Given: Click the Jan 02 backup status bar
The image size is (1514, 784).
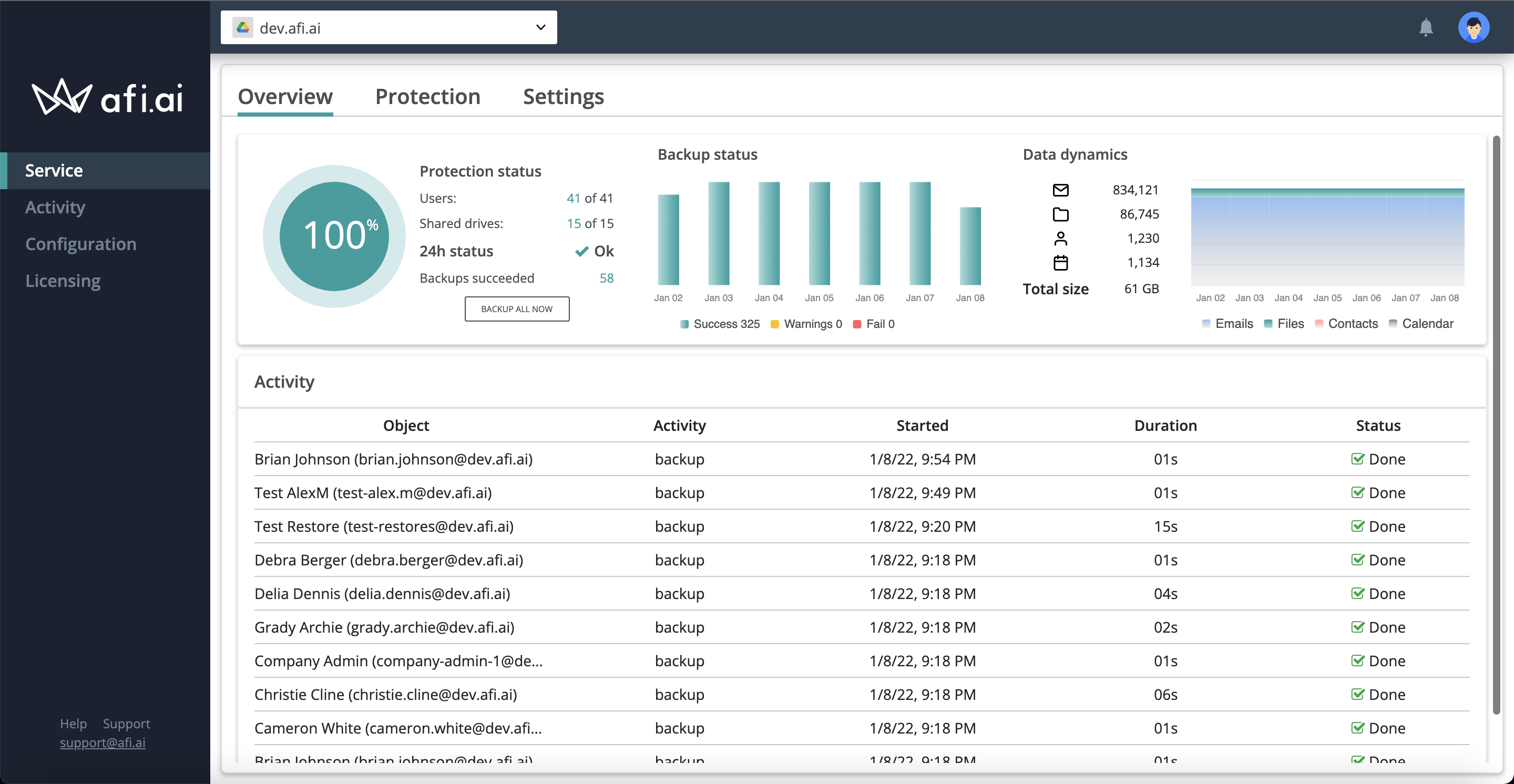Looking at the screenshot, I should coord(668,240).
